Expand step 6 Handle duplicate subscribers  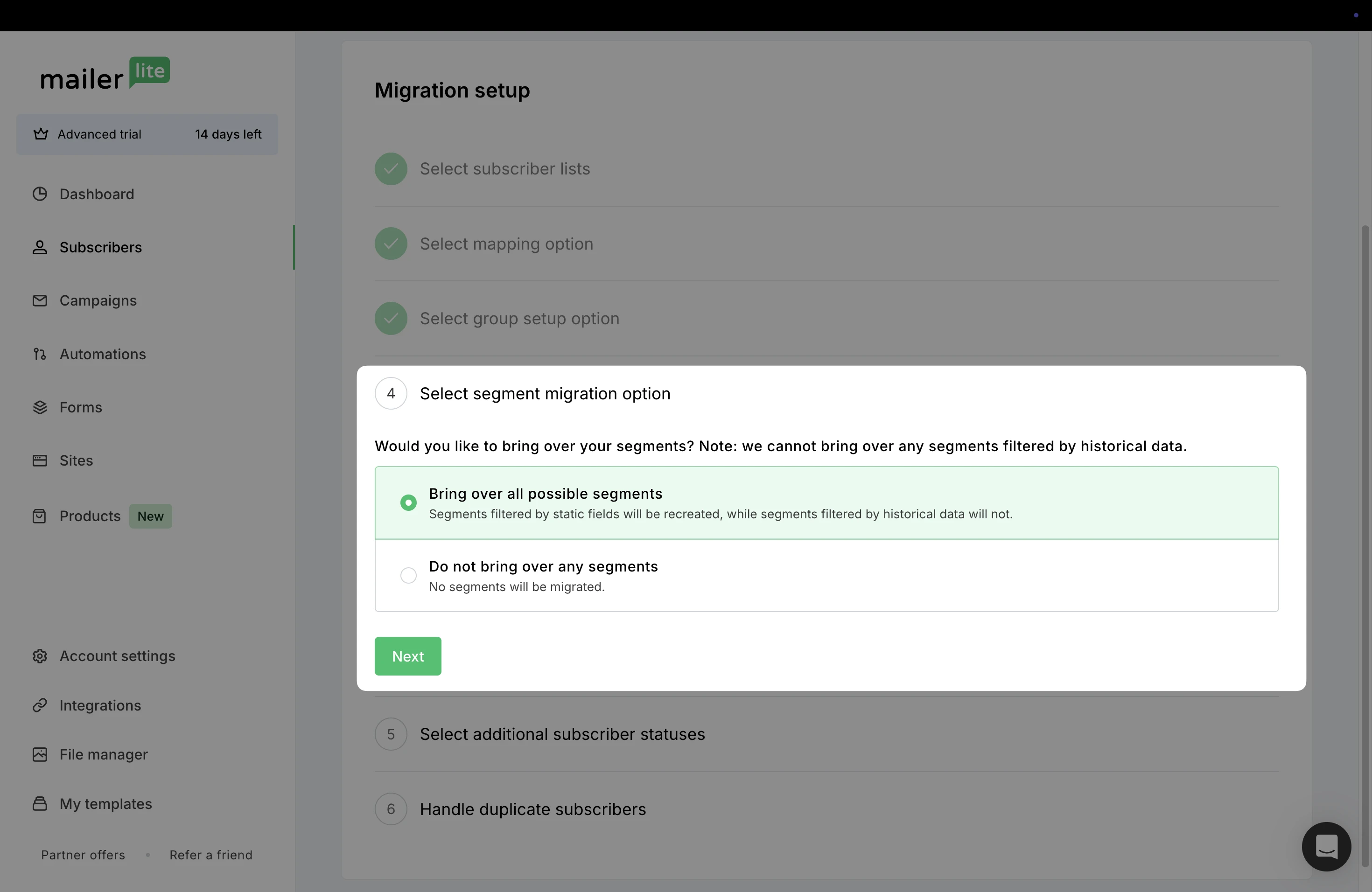(532, 809)
